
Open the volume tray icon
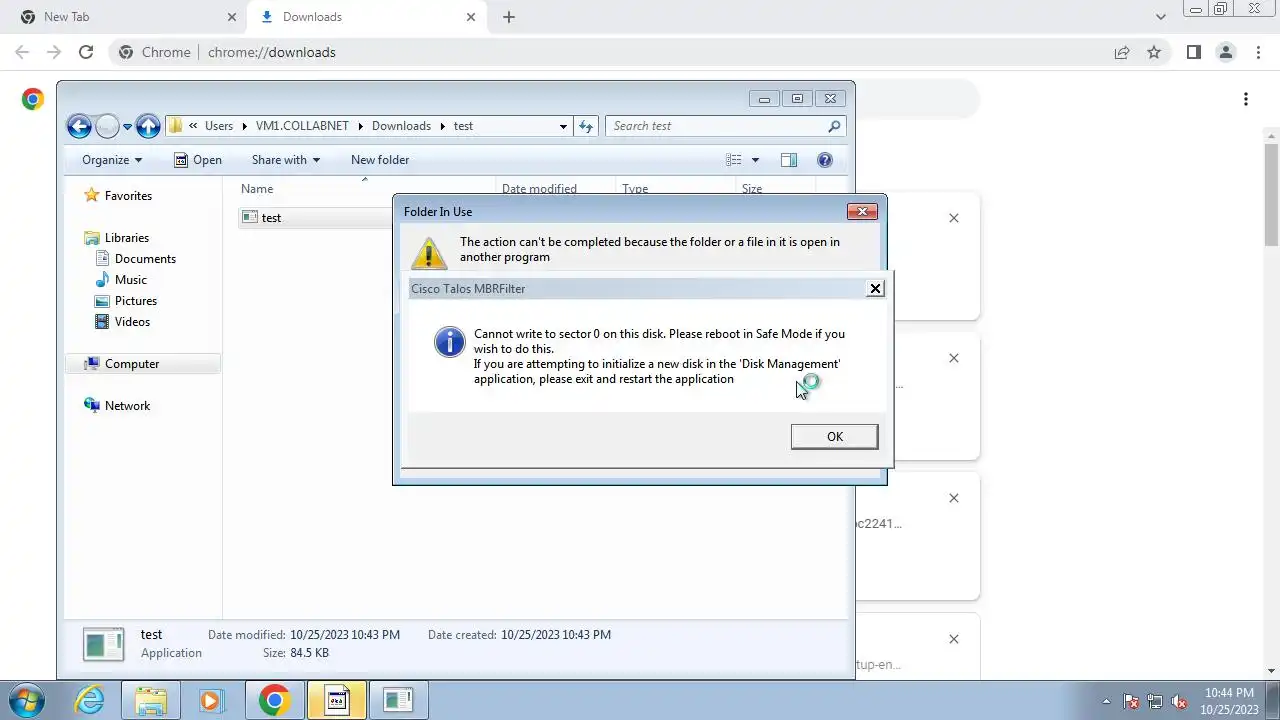tap(1179, 701)
